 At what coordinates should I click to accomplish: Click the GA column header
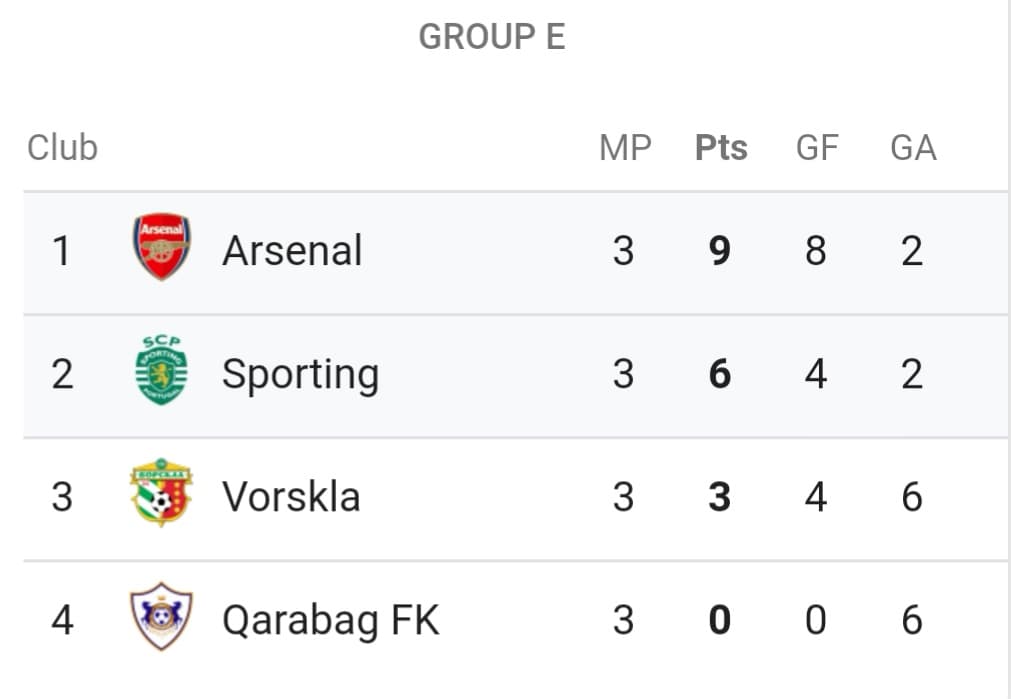pyautogui.click(x=913, y=148)
